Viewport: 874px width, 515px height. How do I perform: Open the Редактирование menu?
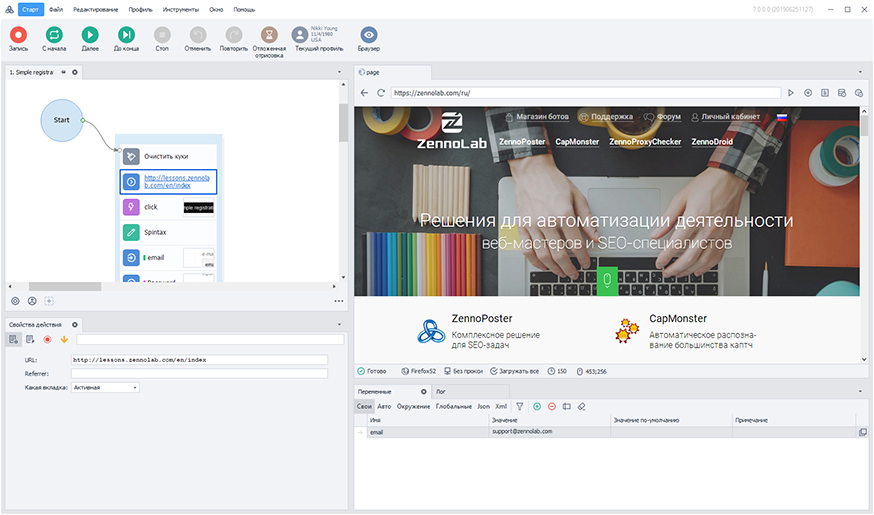tap(95, 9)
